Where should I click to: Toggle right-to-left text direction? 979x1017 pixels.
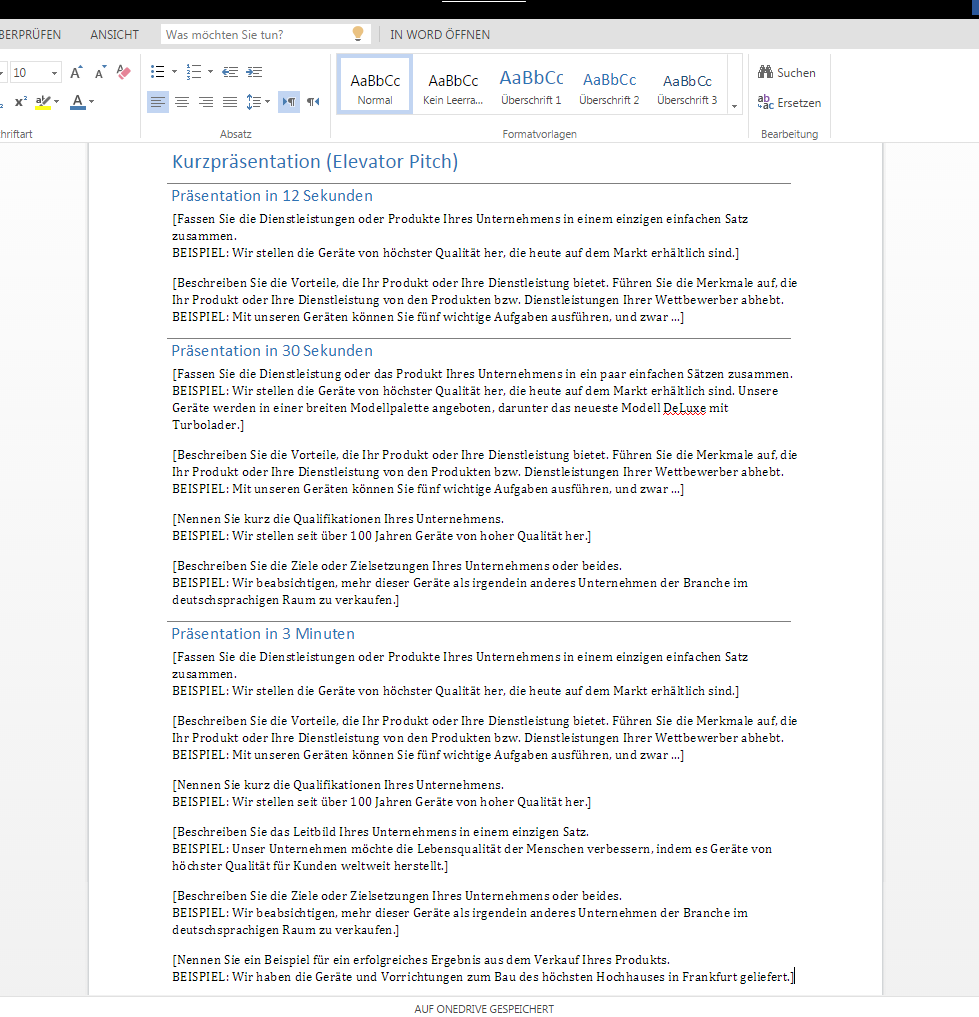tap(313, 102)
